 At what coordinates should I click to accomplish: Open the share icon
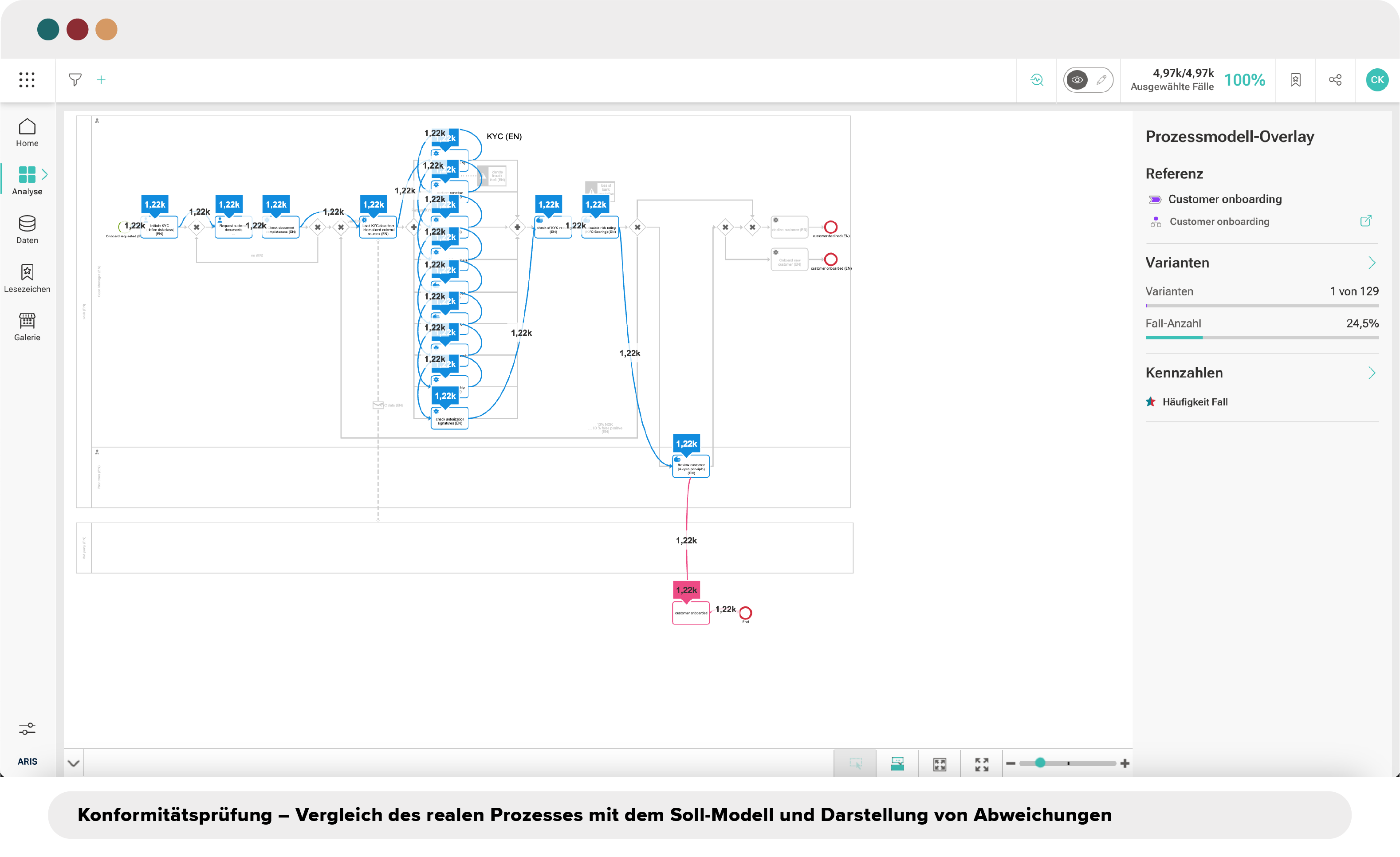[x=1335, y=80]
